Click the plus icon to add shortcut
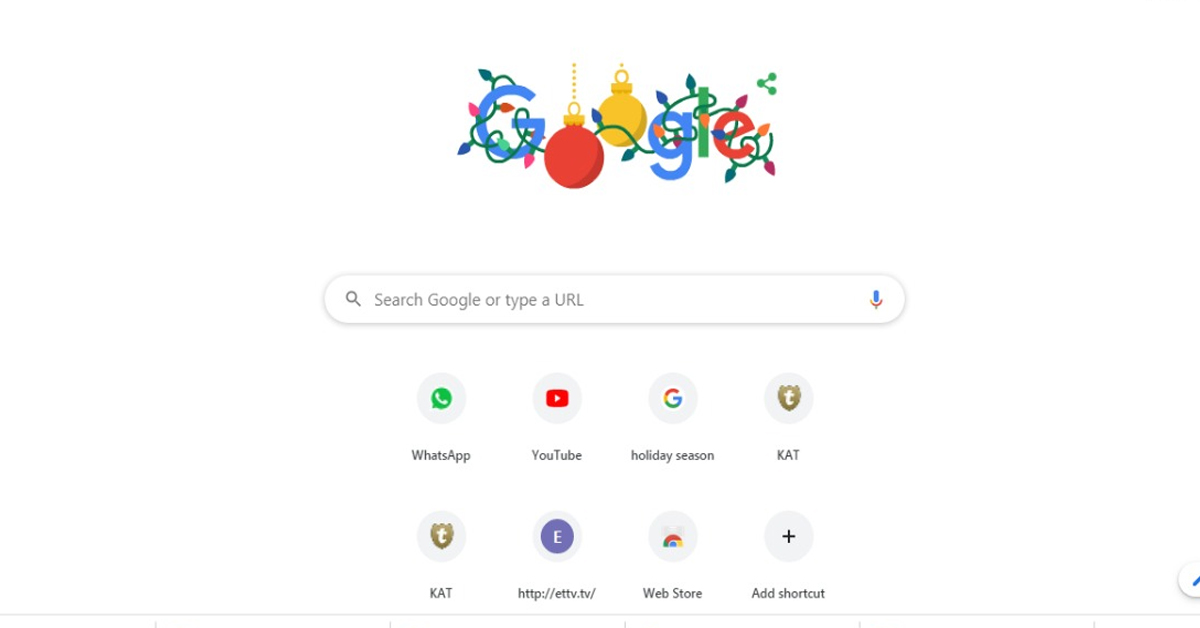 pos(789,536)
